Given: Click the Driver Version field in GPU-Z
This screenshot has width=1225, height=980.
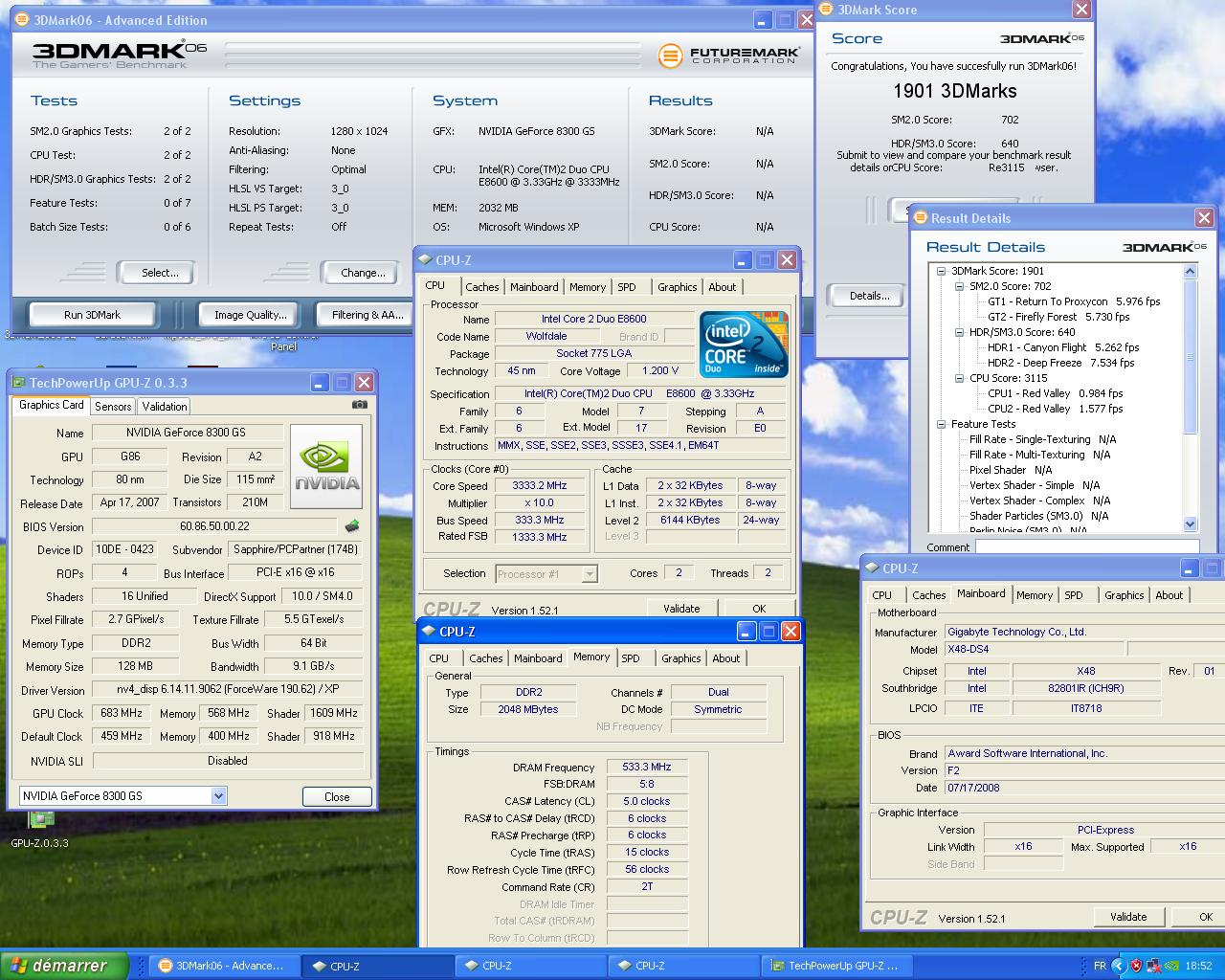Looking at the screenshot, I should [228, 689].
